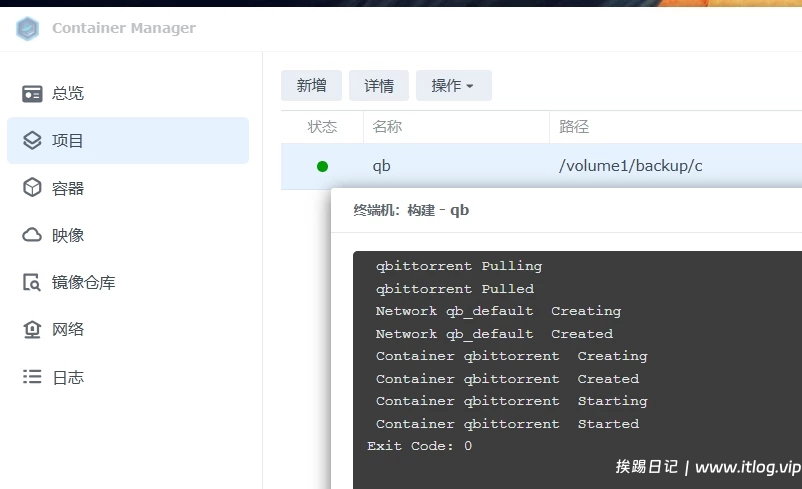The image size is (802, 489).
Task: Click the 详情 button
Action: (379, 86)
